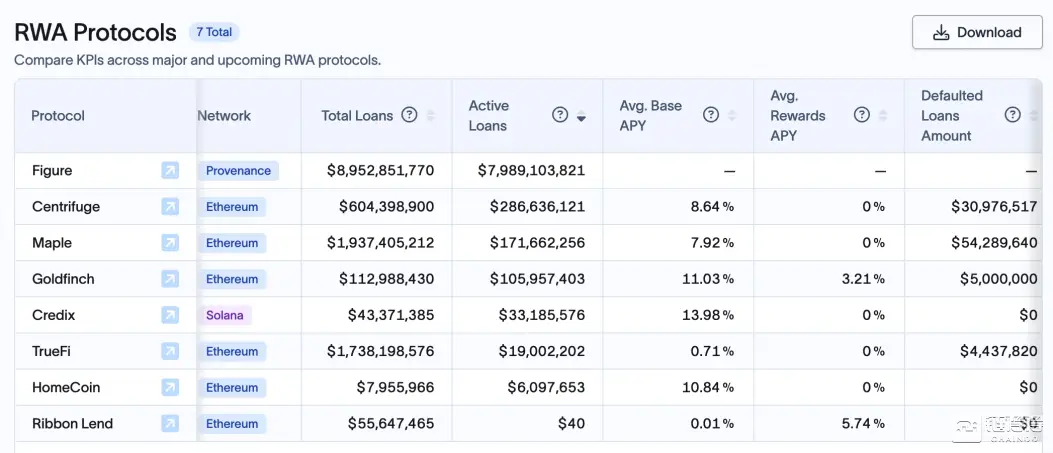Toggle Active Loans descending sort arrow

[581, 116]
